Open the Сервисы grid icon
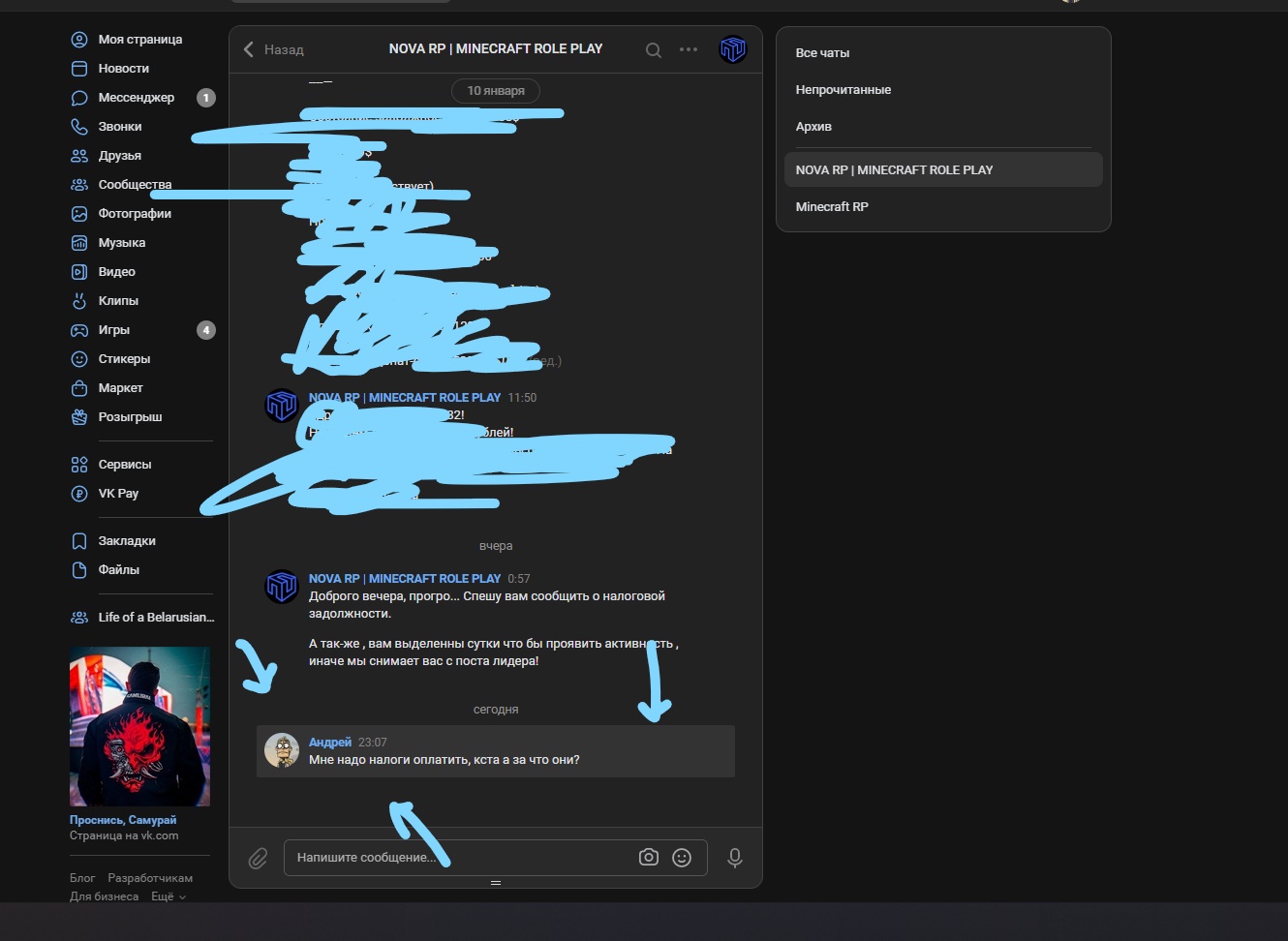 tap(79, 465)
